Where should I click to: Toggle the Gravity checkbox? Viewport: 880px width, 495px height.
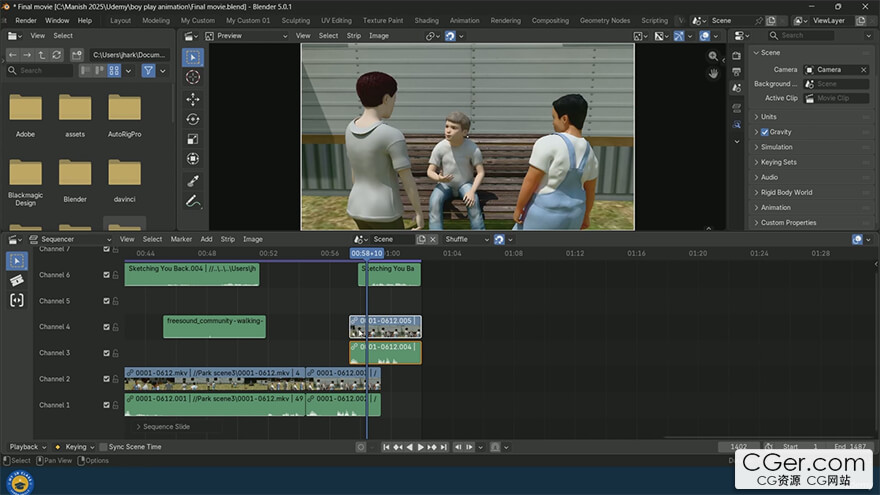[x=765, y=132]
